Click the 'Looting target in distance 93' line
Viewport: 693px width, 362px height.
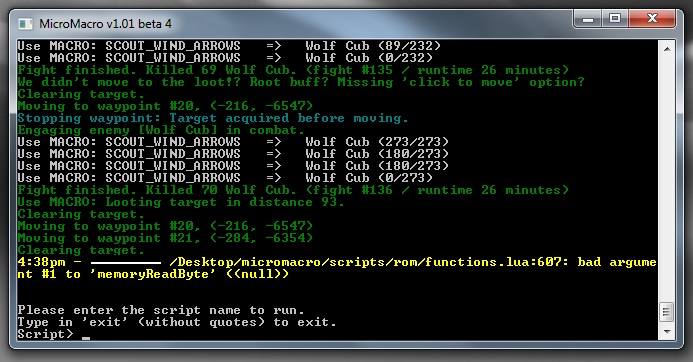(x=181, y=202)
